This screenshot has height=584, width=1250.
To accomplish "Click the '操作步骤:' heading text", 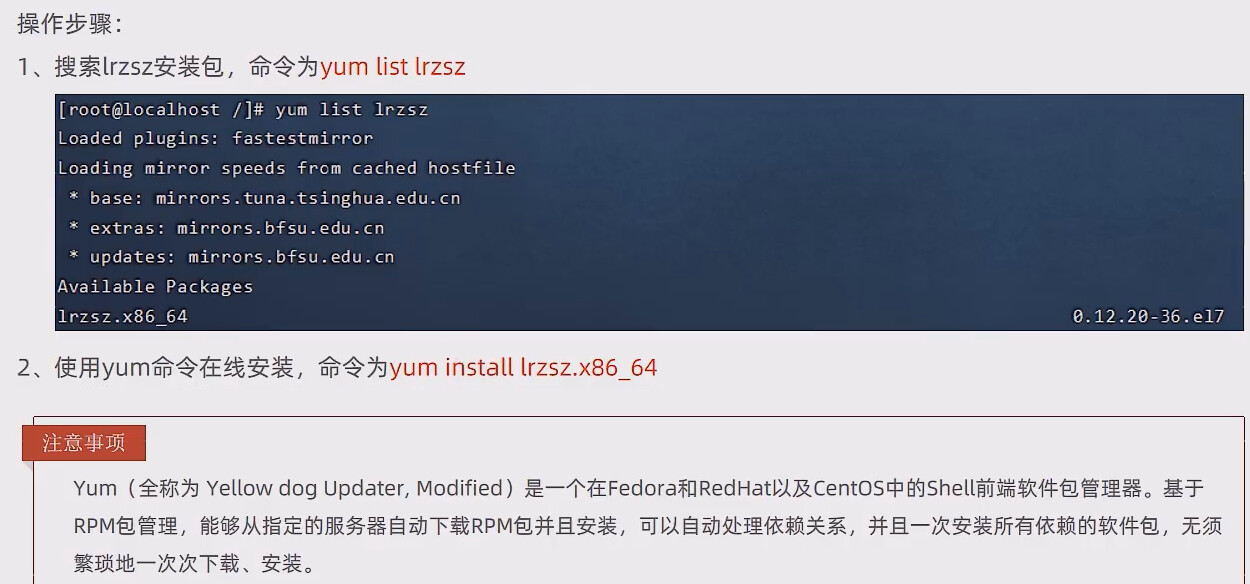I will pos(70,22).
